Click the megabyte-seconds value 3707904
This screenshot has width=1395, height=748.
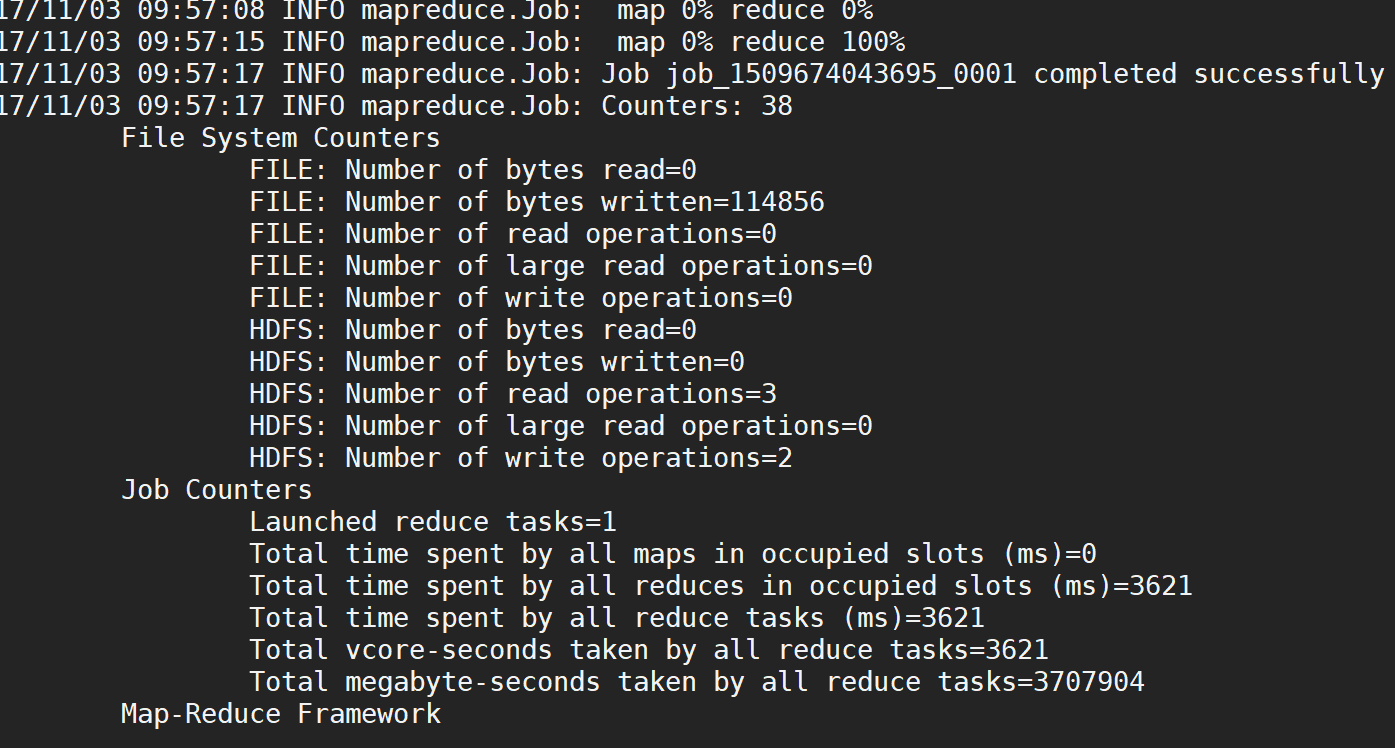(1089, 682)
